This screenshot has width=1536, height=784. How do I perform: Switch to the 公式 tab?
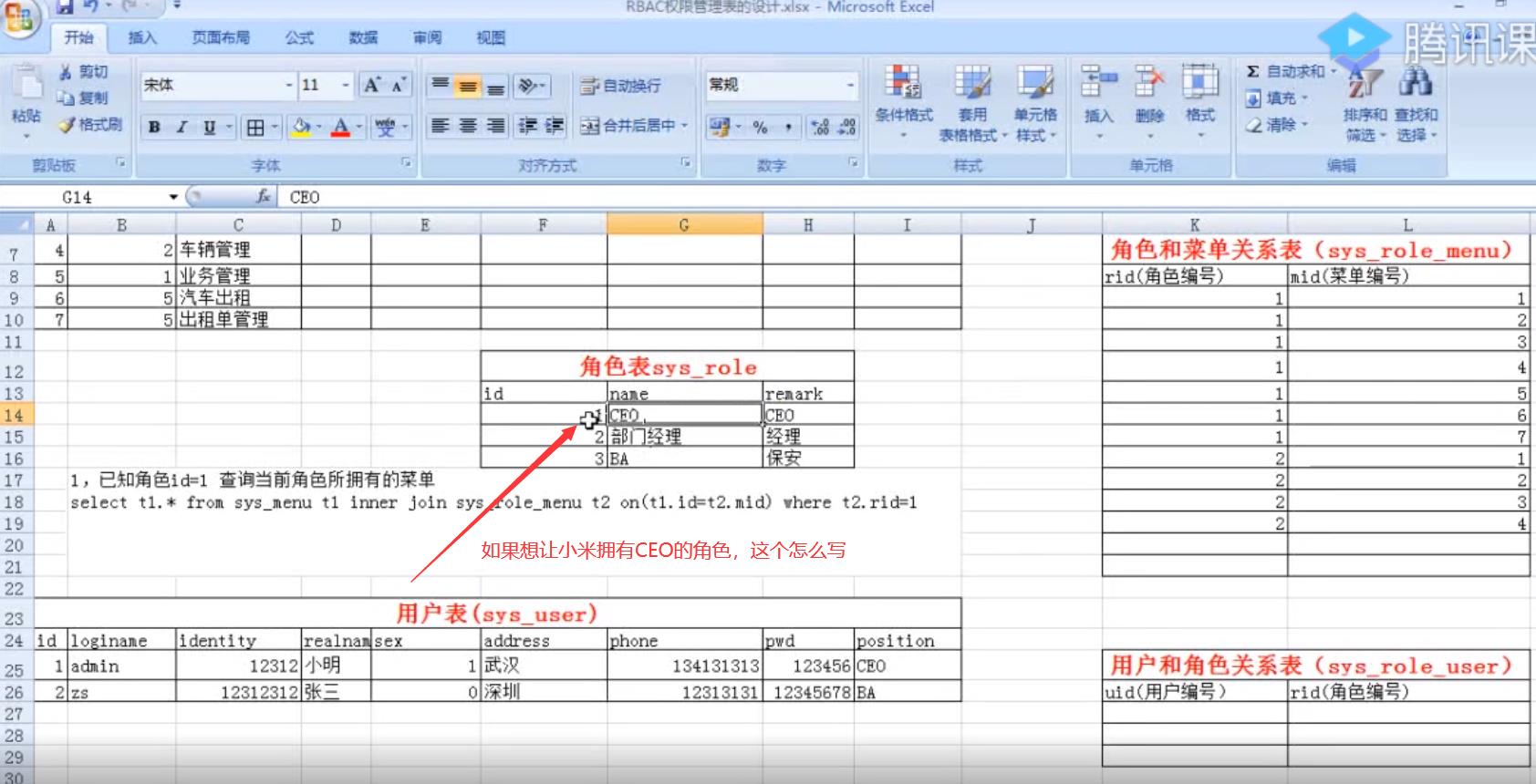[299, 37]
